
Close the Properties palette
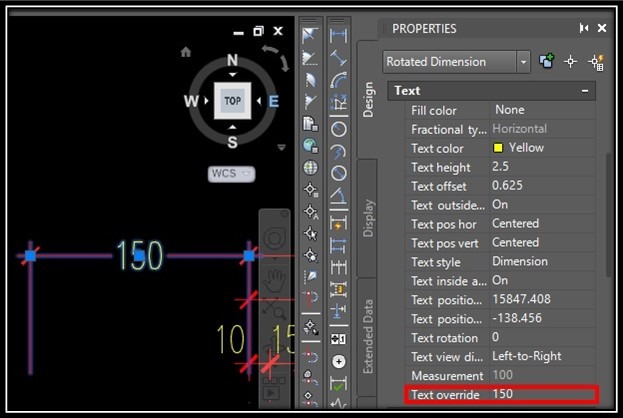(x=602, y=28)
